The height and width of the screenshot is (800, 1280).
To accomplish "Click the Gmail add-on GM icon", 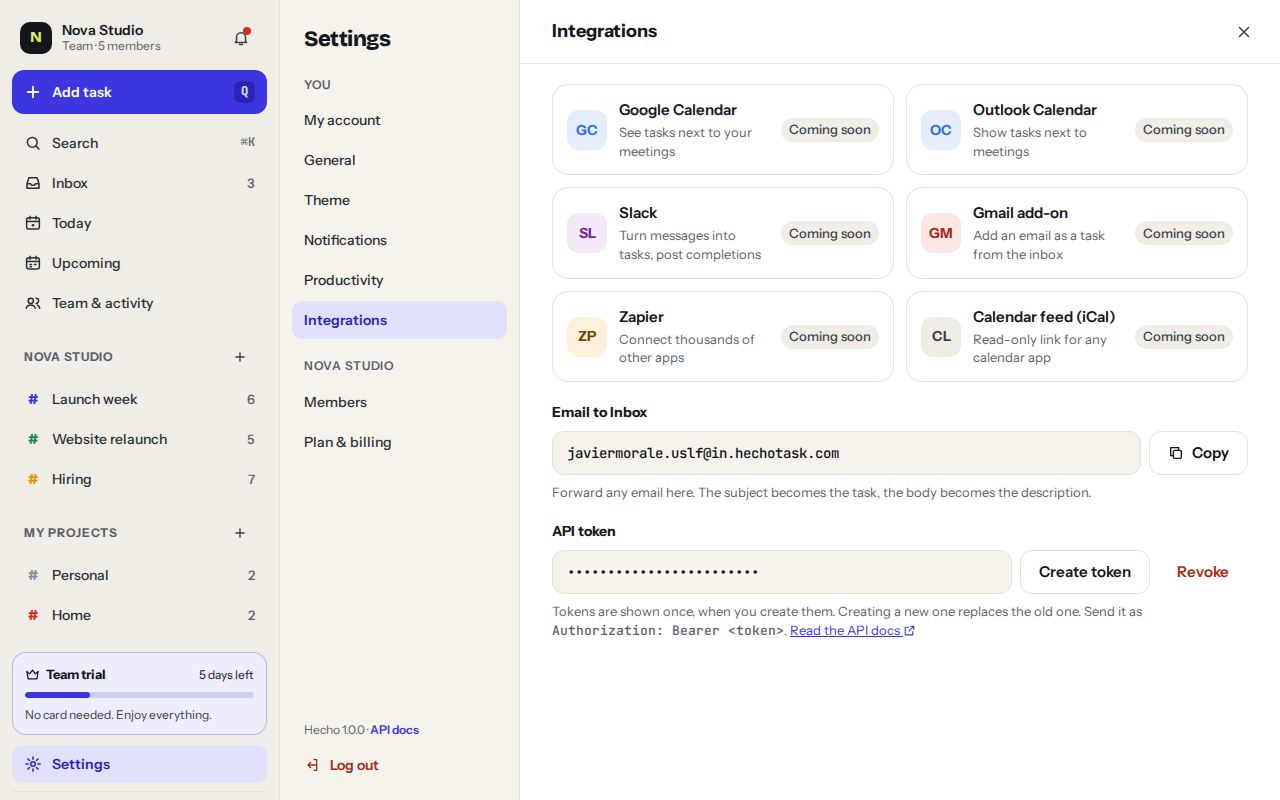I will coord(941,233).
